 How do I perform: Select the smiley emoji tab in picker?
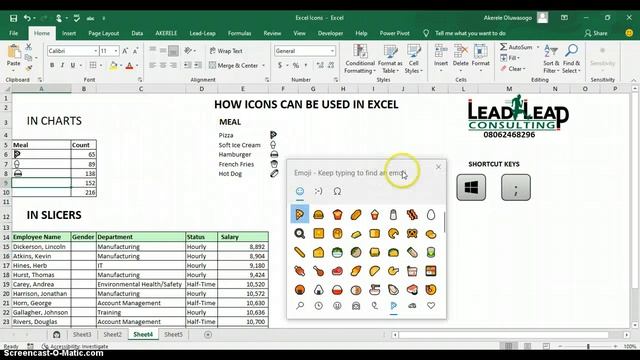point(300,191)
